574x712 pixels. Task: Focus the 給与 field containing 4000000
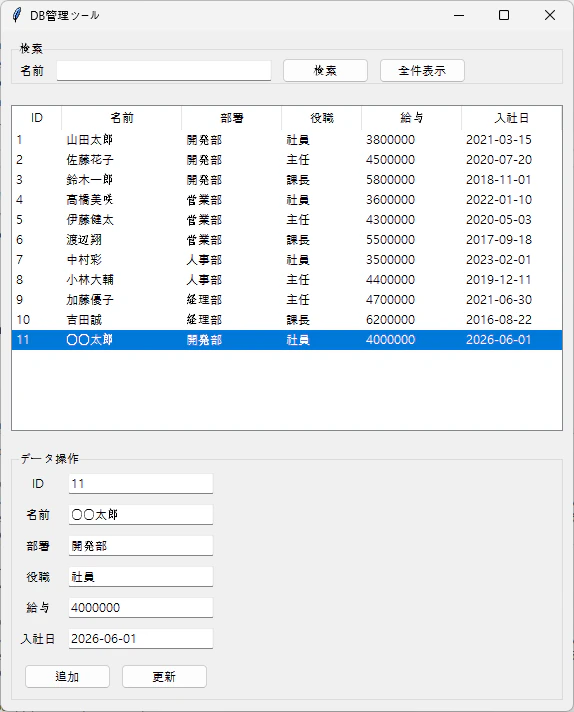tap(141, 608)
